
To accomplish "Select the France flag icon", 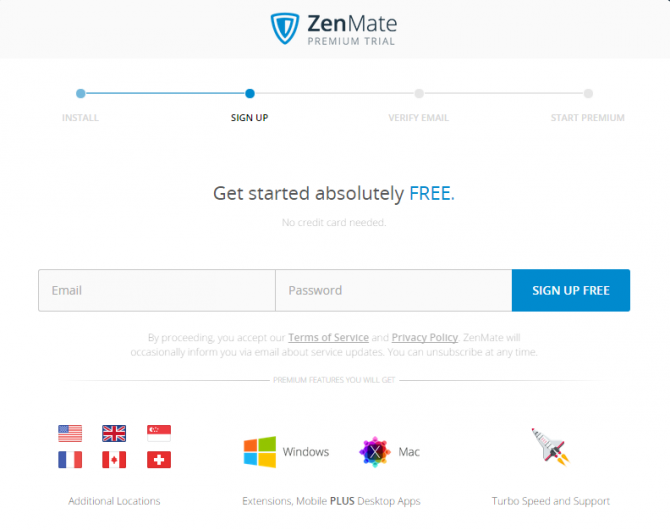I will tap(70, 460).
